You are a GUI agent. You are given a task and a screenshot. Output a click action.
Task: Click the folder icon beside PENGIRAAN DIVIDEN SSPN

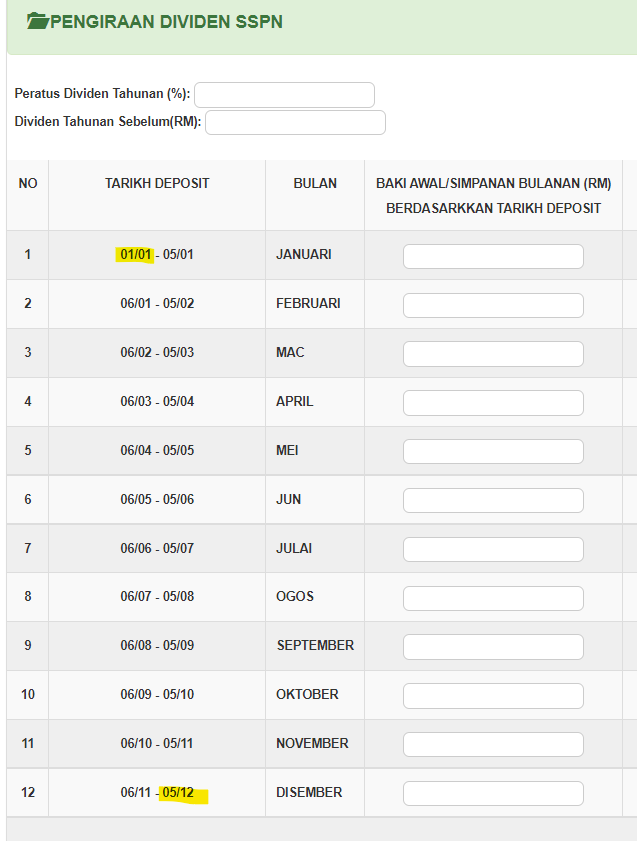38,21
